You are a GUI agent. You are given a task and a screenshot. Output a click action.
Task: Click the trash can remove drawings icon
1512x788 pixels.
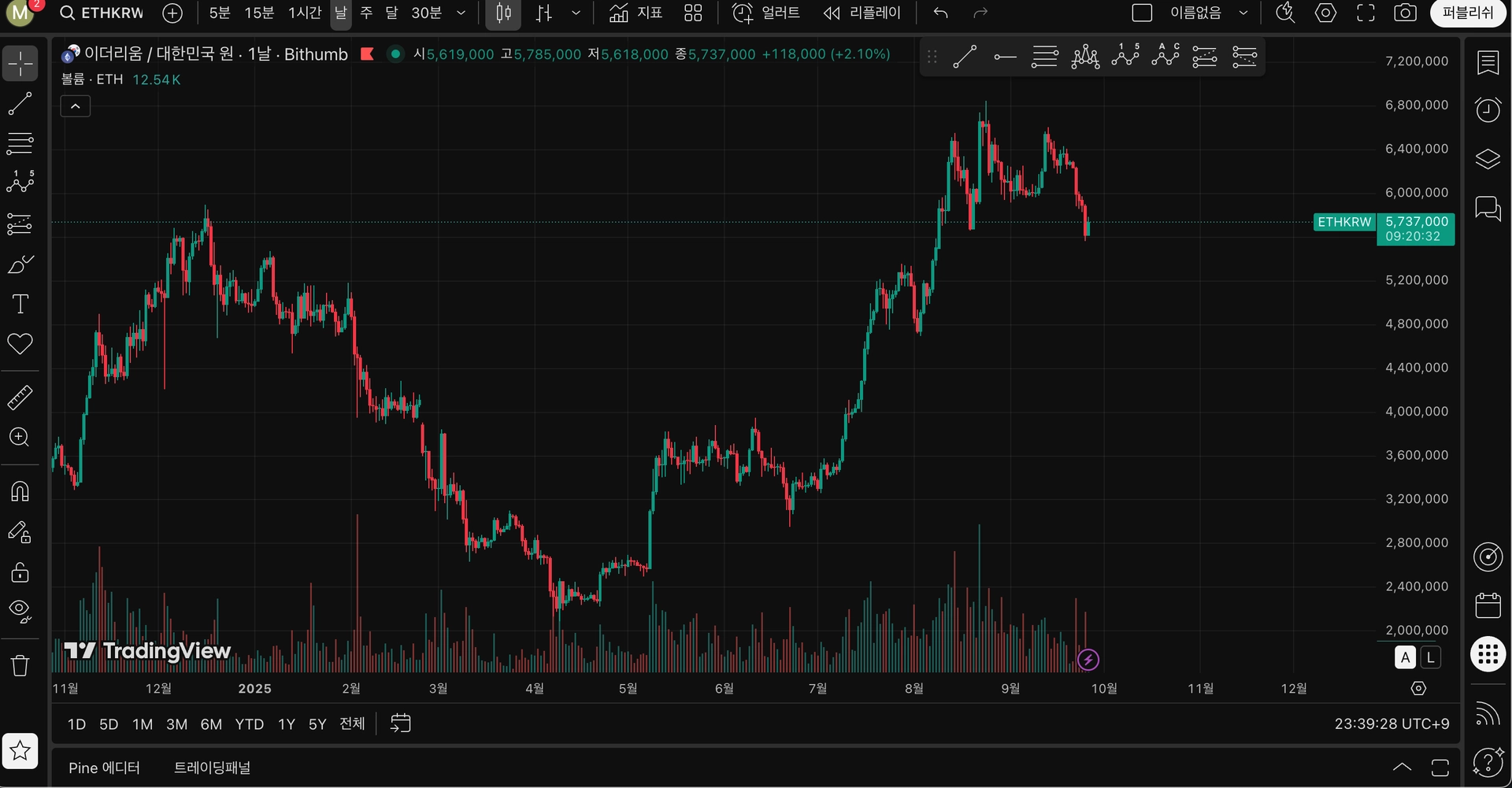coord(20,665)
